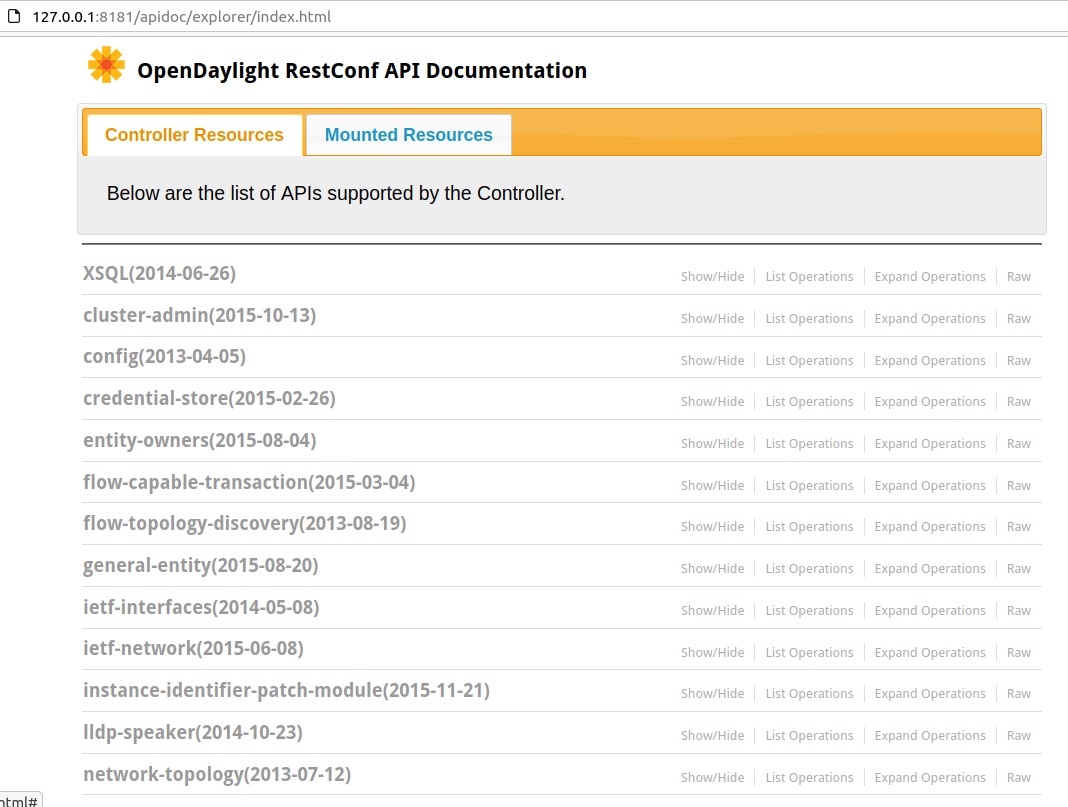1068x807 pixels.
Task: Open entity-owners(2015-08-04) API entry
Action: [200, 441]
